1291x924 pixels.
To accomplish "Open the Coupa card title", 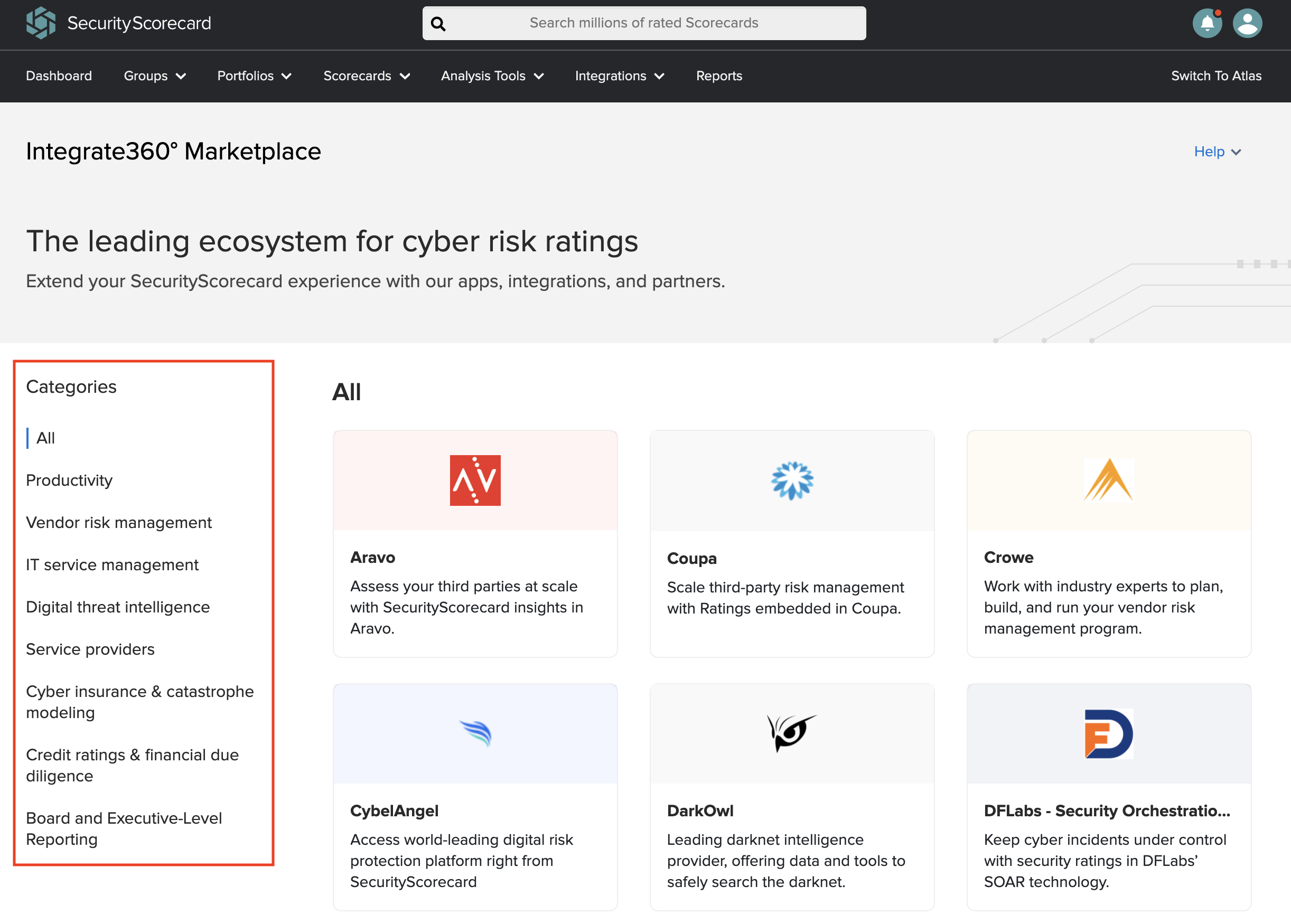I will tap(691, 558).
